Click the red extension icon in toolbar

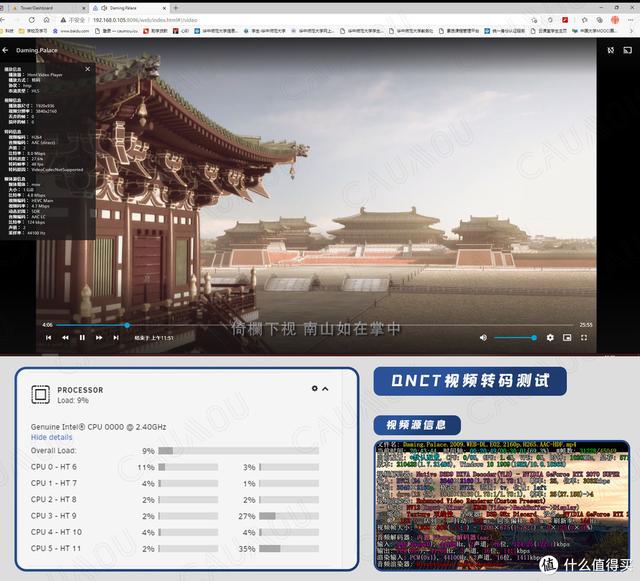[x=565, y=20]
